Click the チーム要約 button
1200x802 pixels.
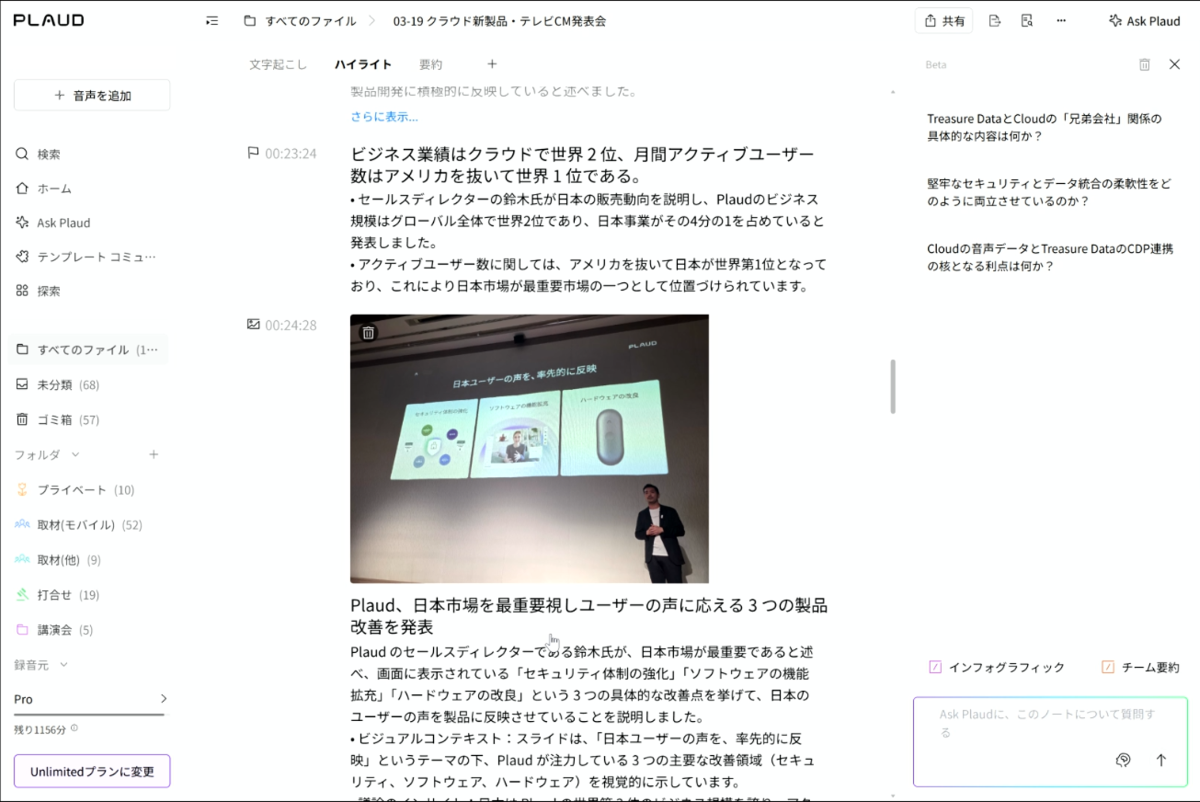pyautogui.click(x=1140, y=667)
